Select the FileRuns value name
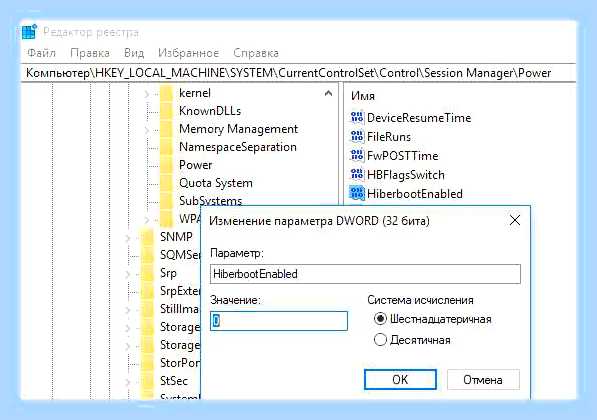 click(x=389, y=137)
